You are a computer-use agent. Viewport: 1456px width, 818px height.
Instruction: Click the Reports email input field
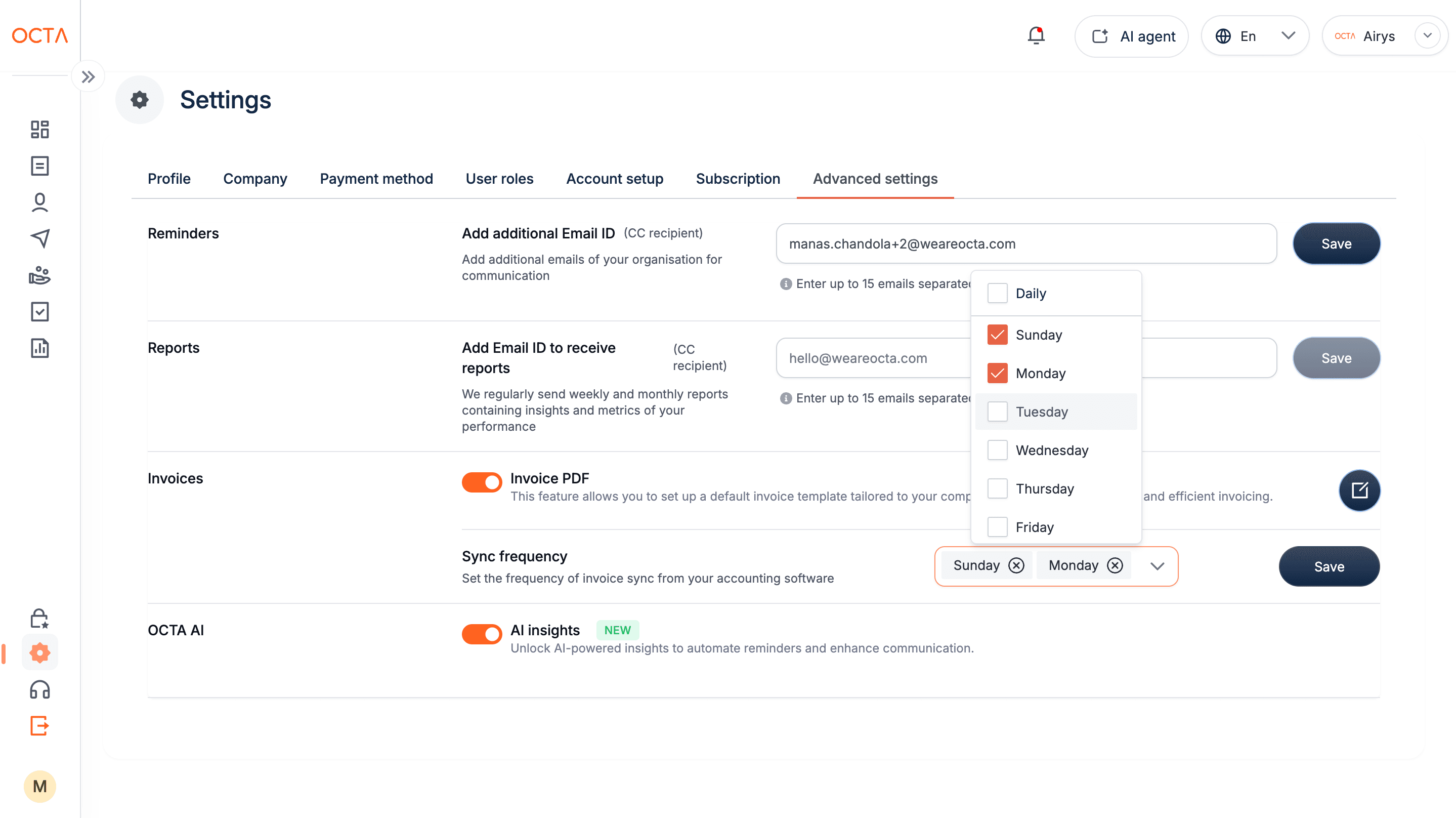click(x=1026, y=358)
